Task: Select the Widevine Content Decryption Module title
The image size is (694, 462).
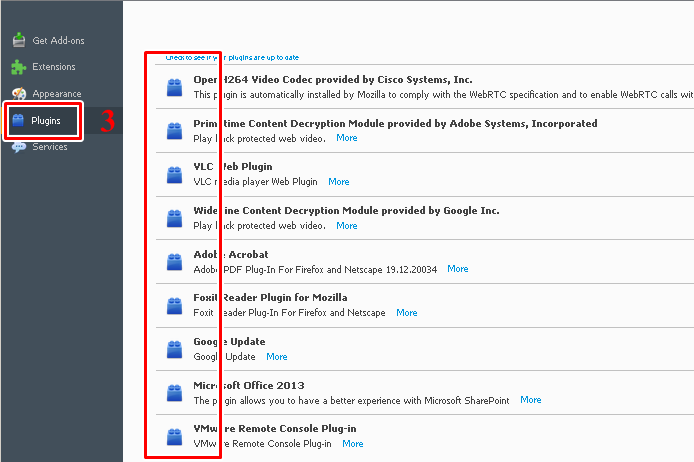Action: [346, 211]
